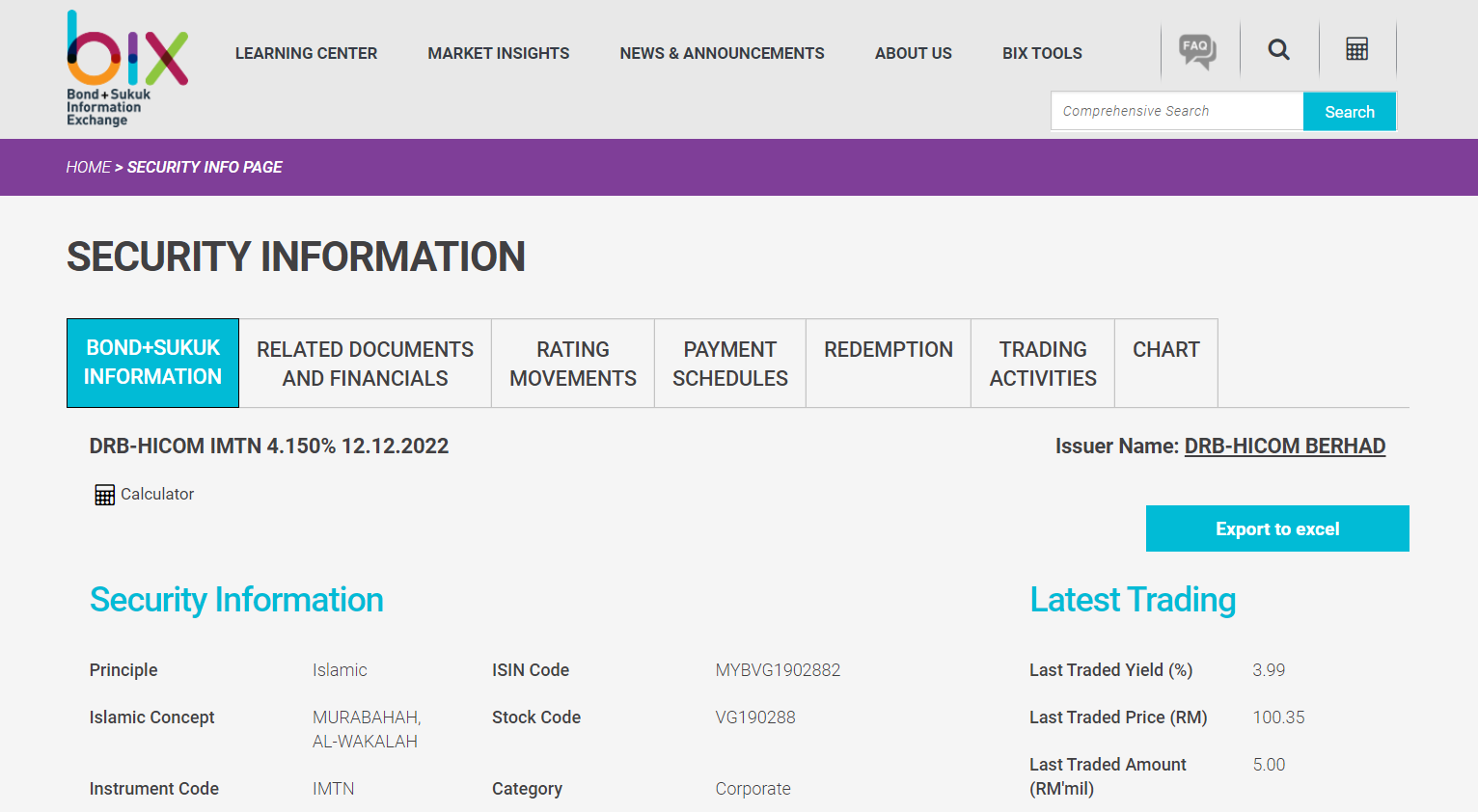Open the FAQ chat icon
This screenshot has height=812, width=1478.
(x=1197, y=50)
